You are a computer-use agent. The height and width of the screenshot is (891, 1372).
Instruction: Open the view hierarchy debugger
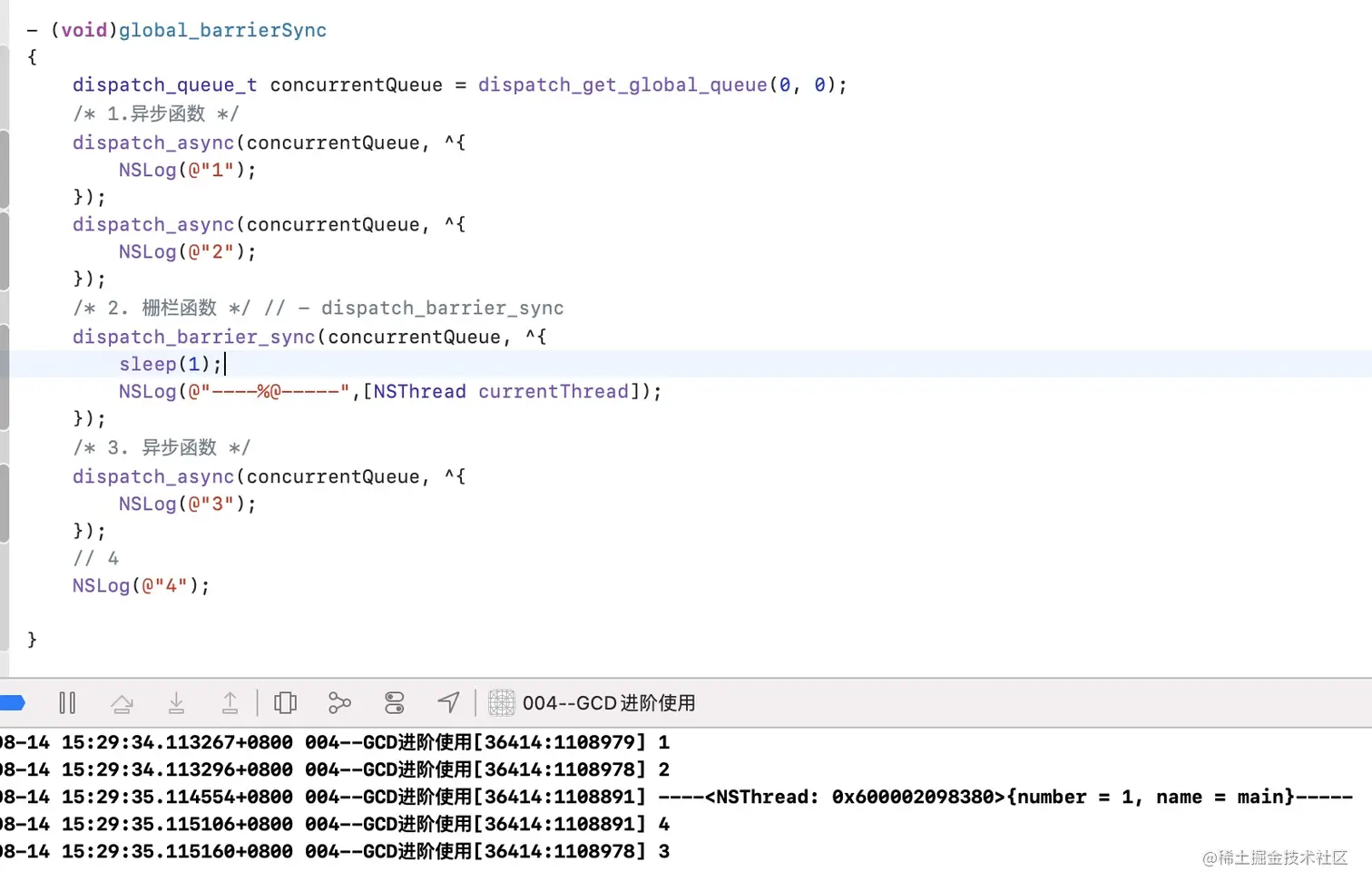tap(285, 703)
